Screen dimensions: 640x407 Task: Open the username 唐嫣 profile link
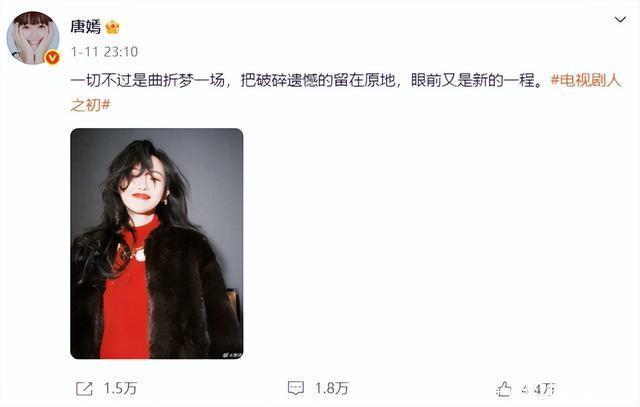click(x=85, y=27)
